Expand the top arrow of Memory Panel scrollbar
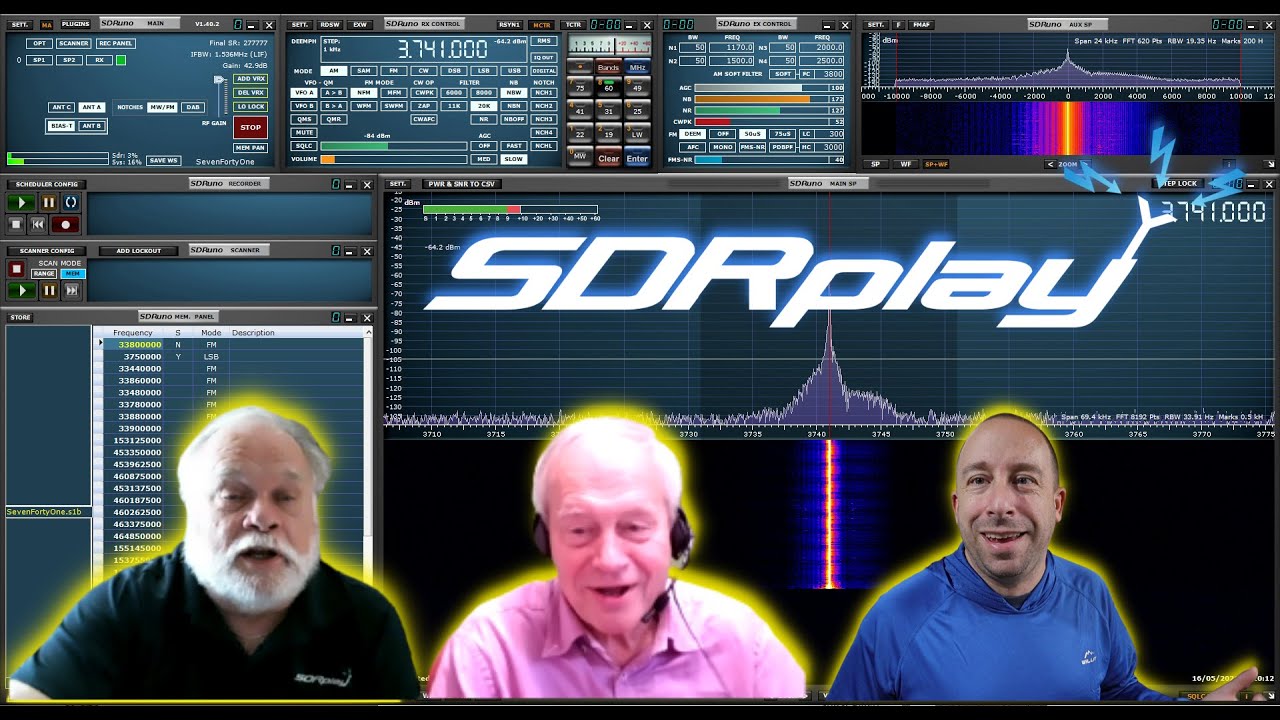Image resolution: width=1280 pixels, height=720 pixels. [368, 332]
